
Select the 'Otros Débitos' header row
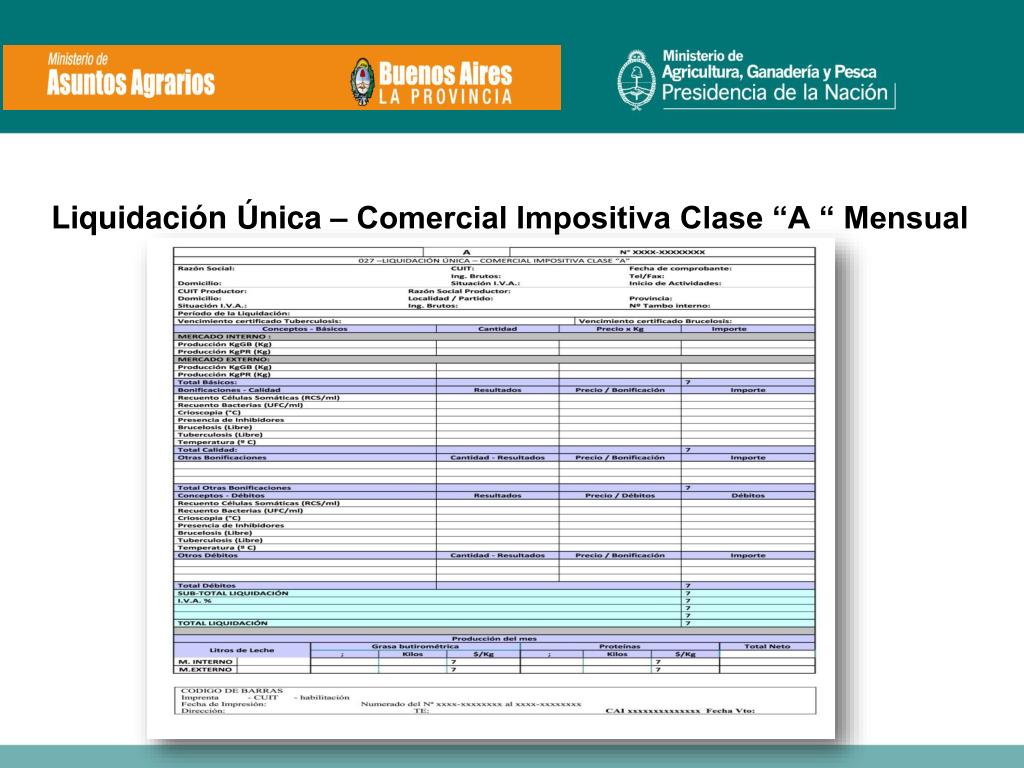(494, 556)
